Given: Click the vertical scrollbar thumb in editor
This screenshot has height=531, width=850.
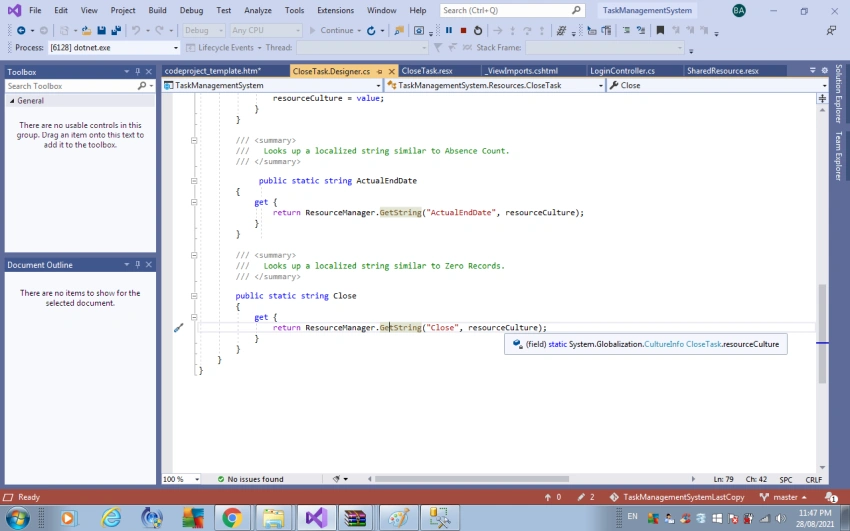Looking at the screenshot, I should pyautogui.click(x=822, y=333).
